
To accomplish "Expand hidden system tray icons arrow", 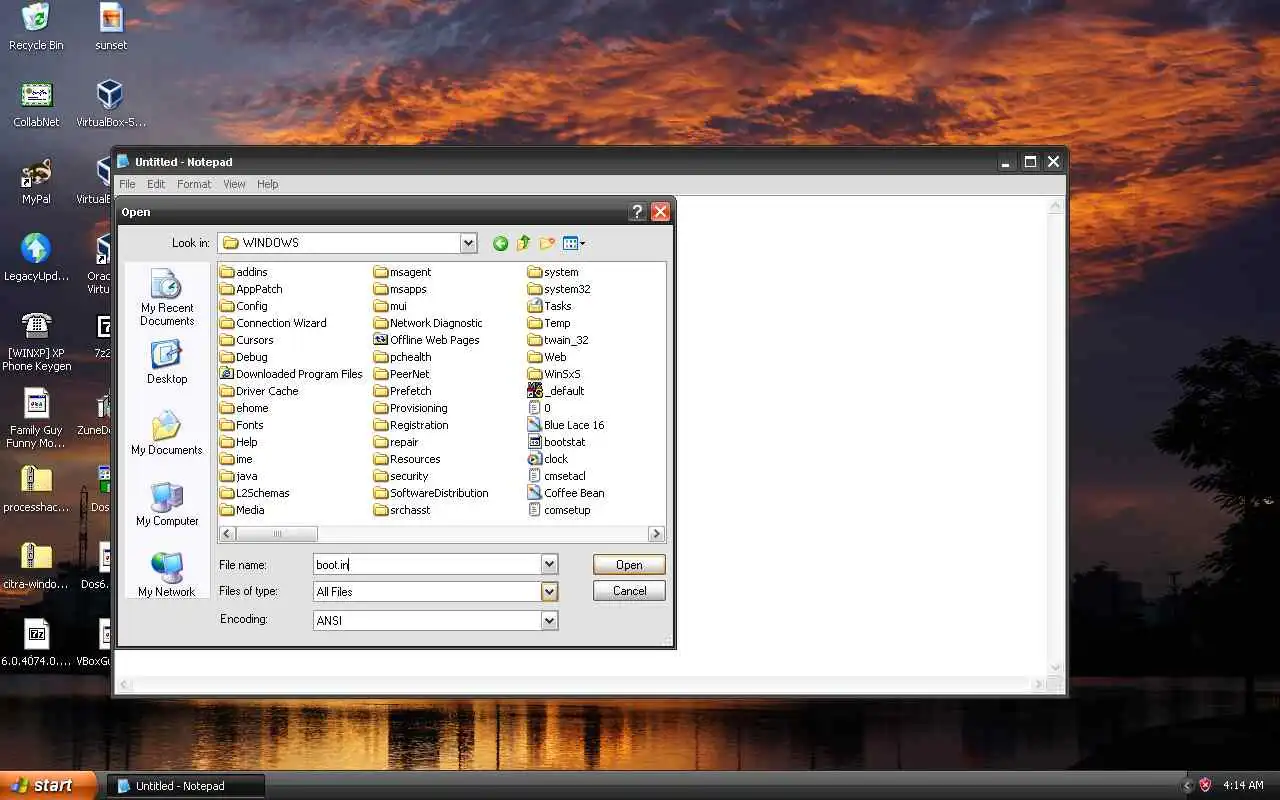I will point(1187,786).
